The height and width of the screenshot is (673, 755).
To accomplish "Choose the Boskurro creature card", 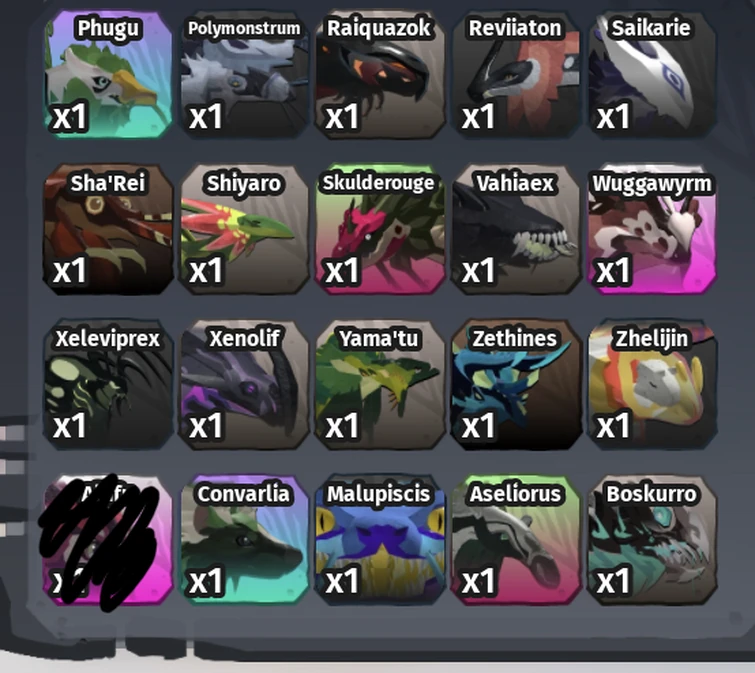I will pyautogui.click(x=652, y=540).
